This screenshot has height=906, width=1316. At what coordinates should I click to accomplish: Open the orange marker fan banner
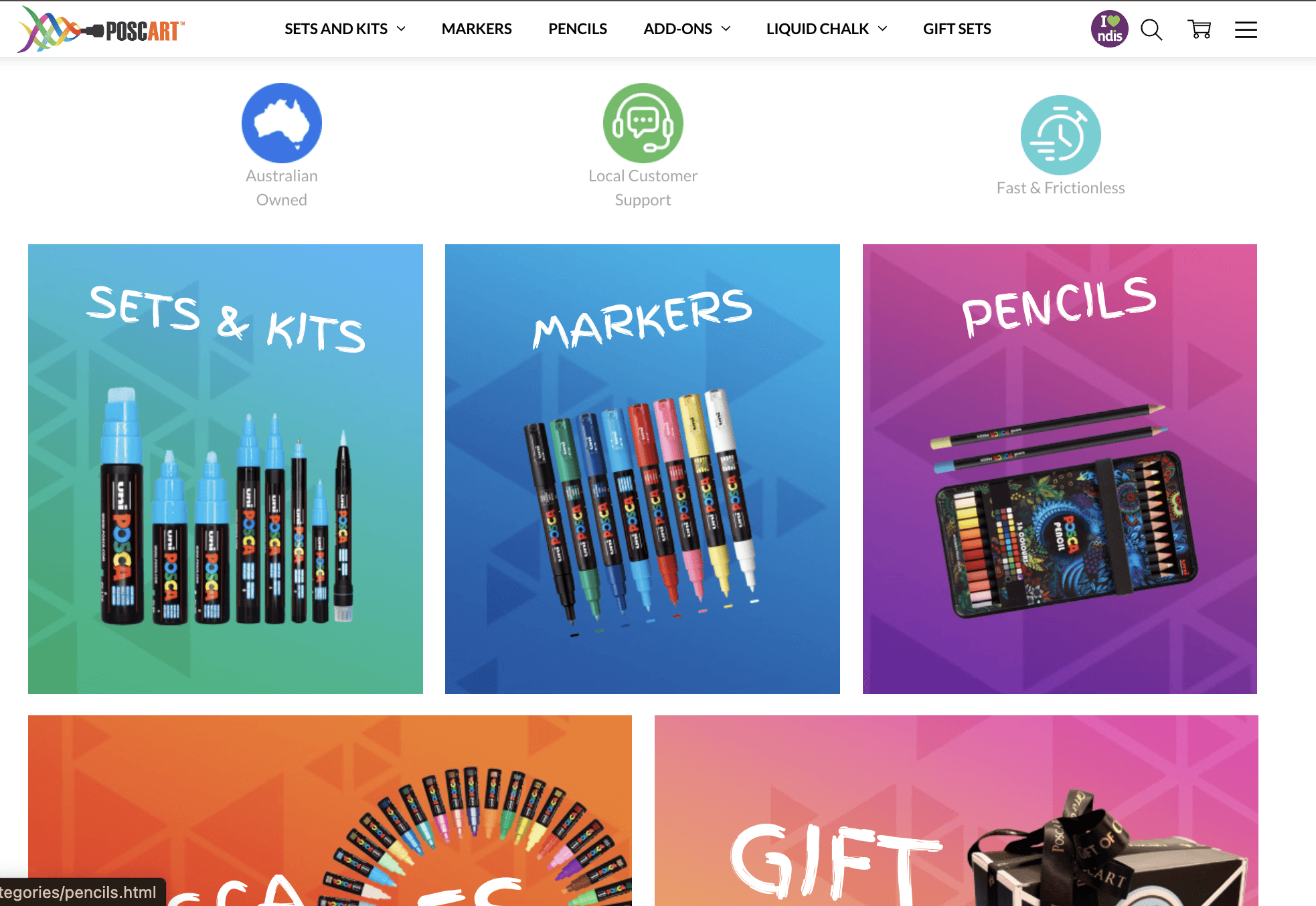tap(330, 810)
